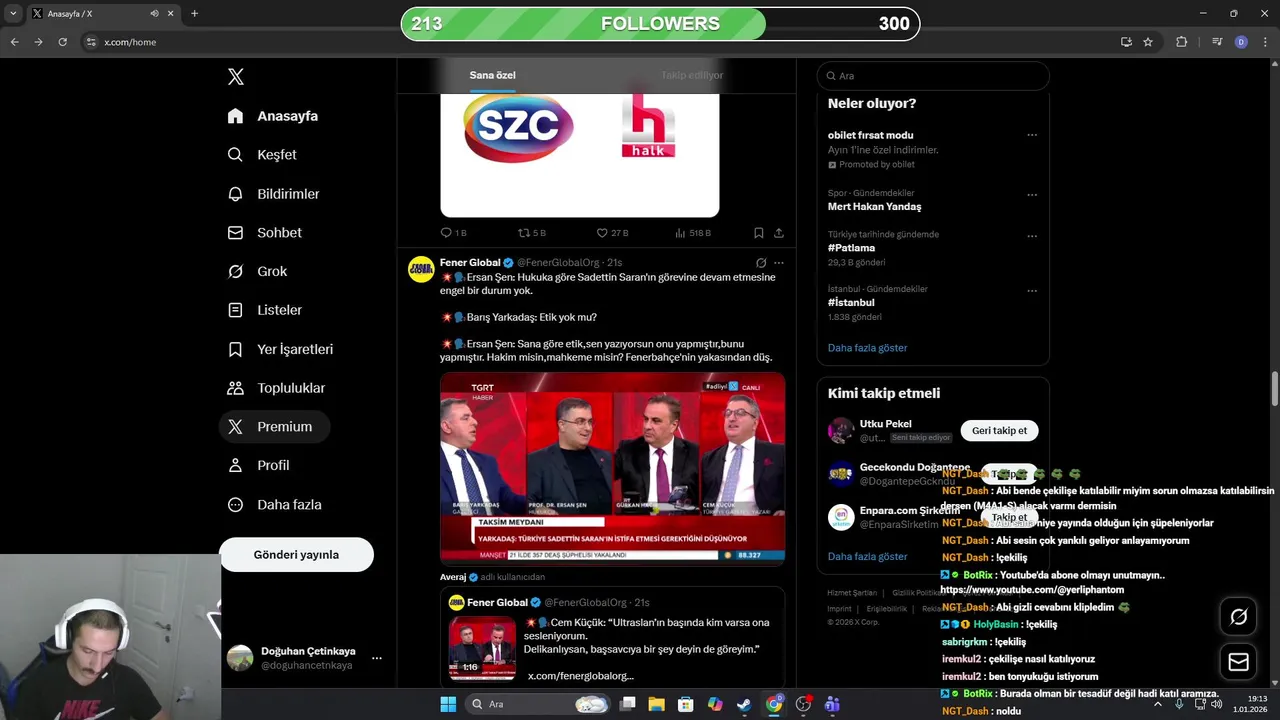
Task: Close the Anasayfa / X tab
Action: 170,14
